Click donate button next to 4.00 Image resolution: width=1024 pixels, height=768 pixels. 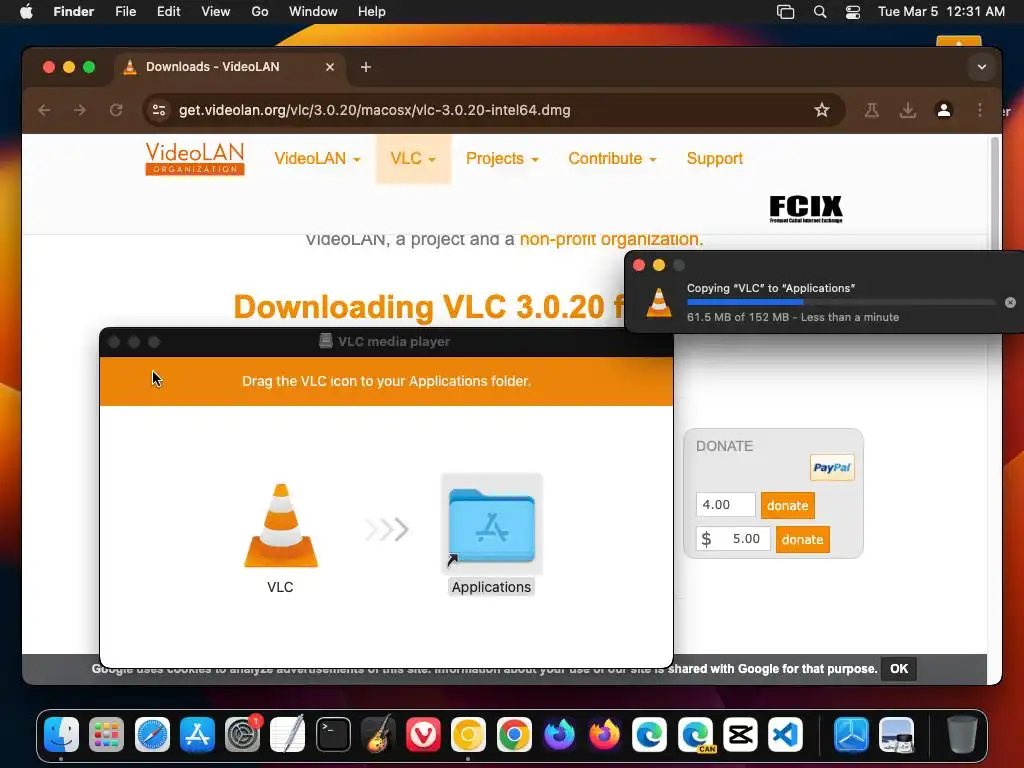pos(788,505)
